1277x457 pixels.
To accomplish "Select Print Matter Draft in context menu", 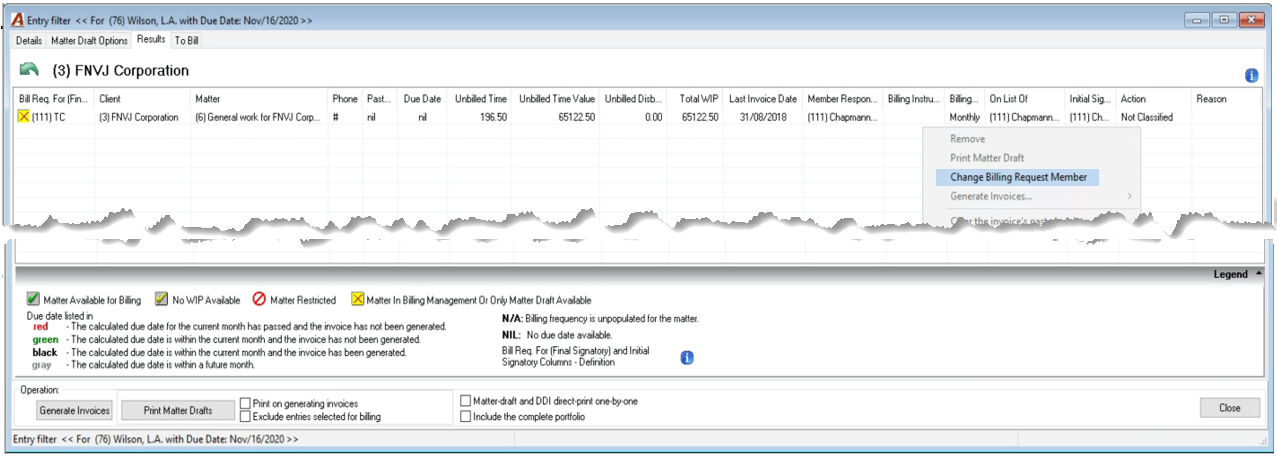I will tap(987, 158).
